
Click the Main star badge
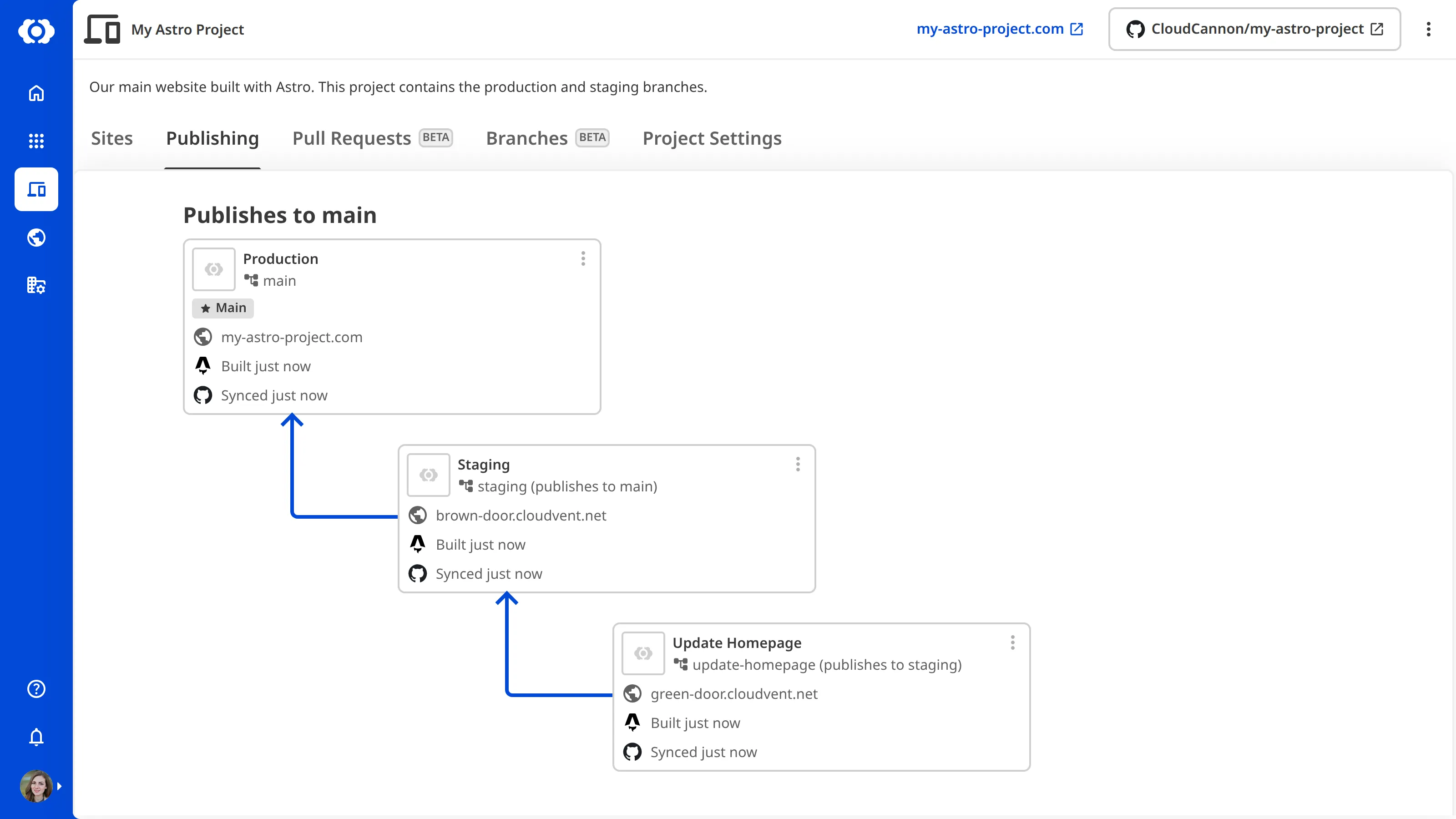coord(223,308)
